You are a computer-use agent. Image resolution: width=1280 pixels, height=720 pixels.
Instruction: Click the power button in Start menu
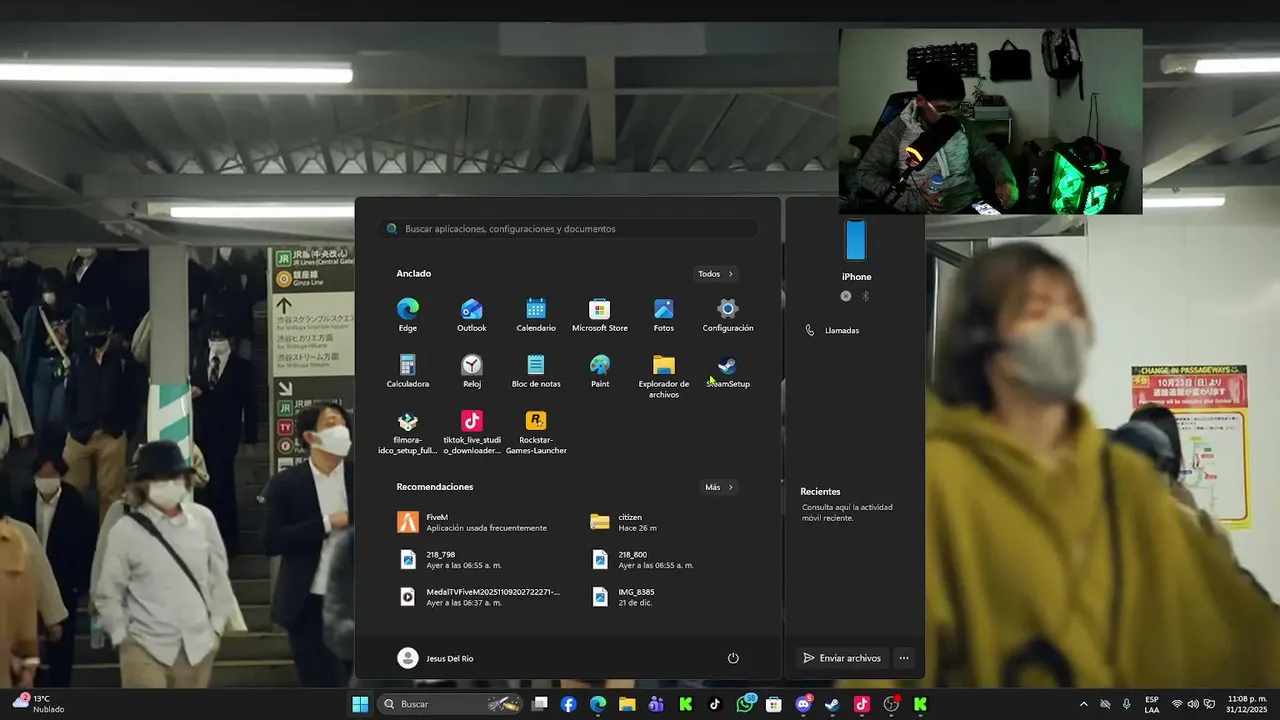click(733, 658)
